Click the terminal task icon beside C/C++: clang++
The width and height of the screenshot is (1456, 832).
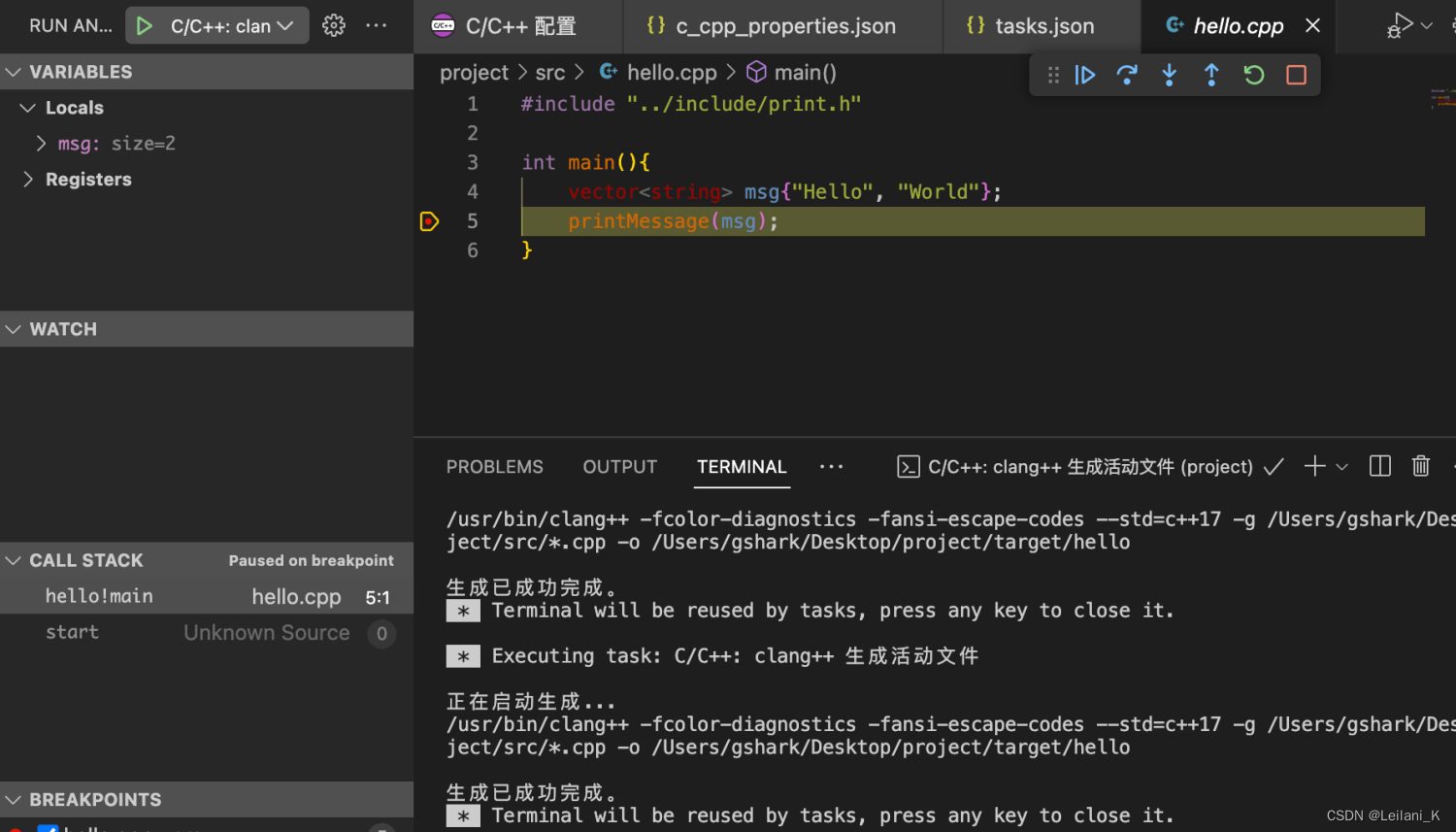click(x=909, y=467)
